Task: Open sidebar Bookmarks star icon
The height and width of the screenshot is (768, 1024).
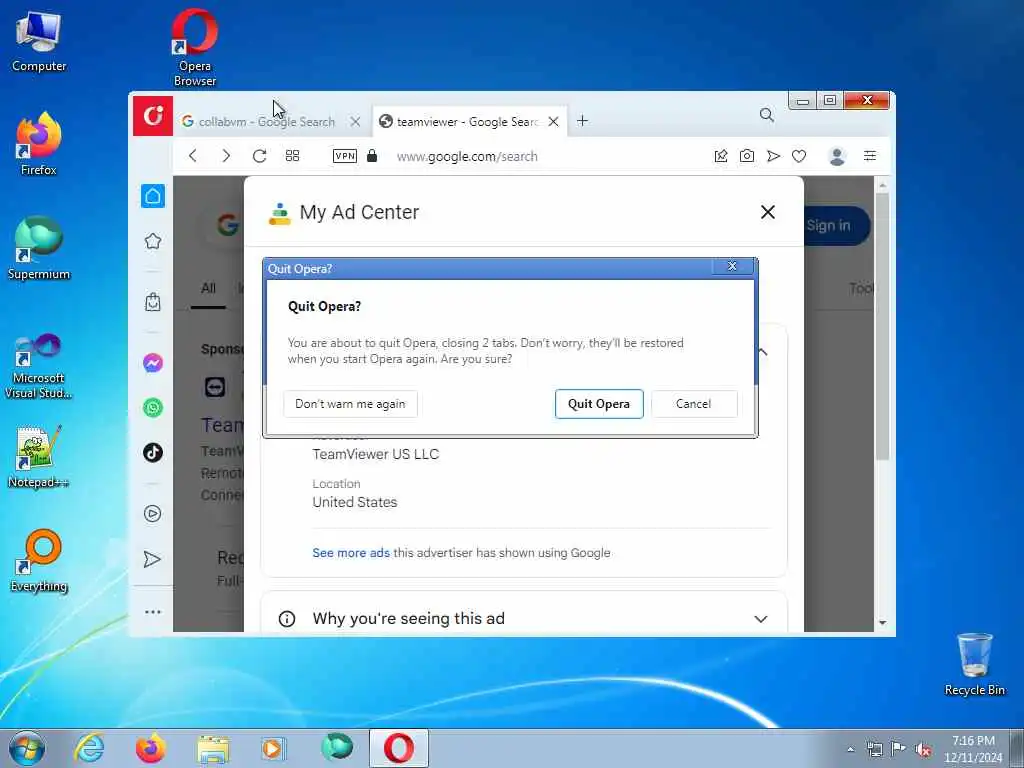Action: 153,241
